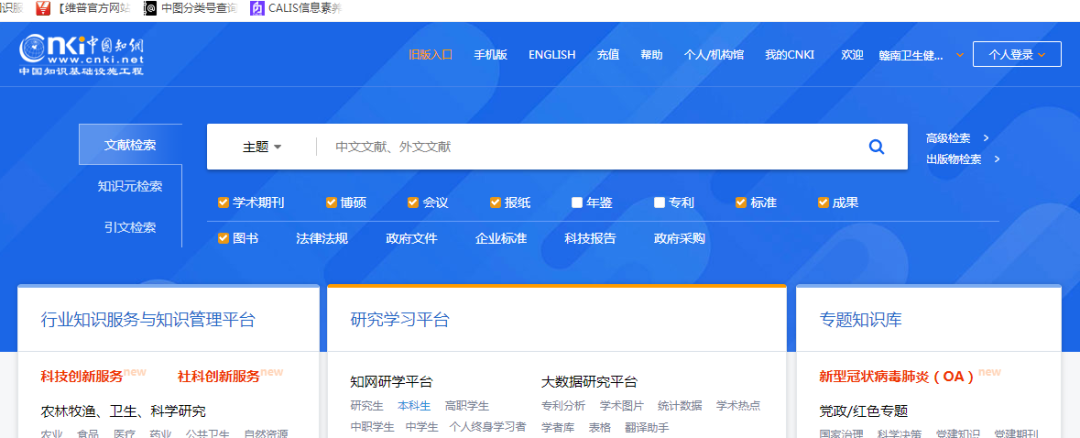Click the CNKI logo at top left
Screen dimensions: 1080x438
(x=82, y=54)
